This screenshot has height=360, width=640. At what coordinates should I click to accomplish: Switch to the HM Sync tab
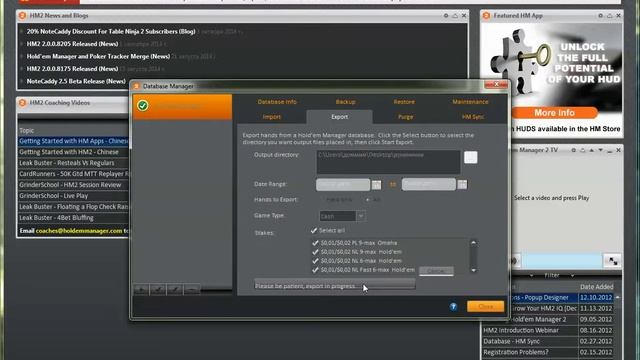pos(473,117)
